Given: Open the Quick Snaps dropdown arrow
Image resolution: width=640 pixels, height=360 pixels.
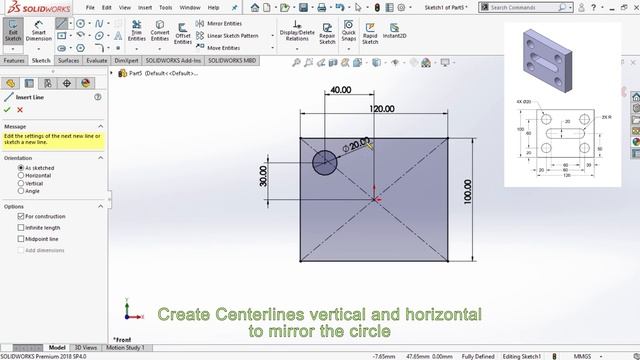Looking at the screenshot, I should click(x=349, y=49).
